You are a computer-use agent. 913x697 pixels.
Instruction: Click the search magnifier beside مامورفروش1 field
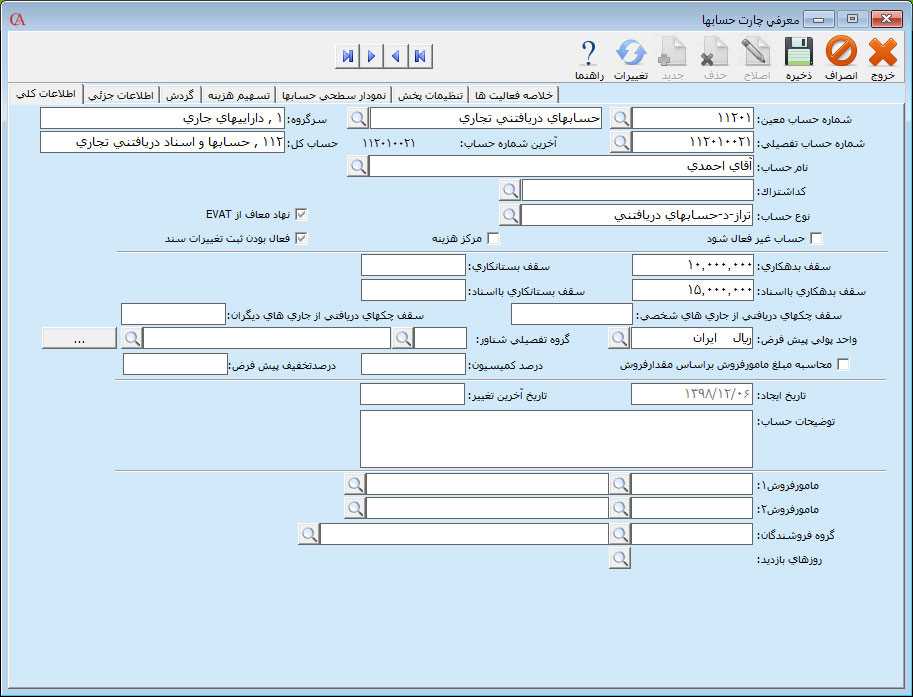tap(619, 483)
